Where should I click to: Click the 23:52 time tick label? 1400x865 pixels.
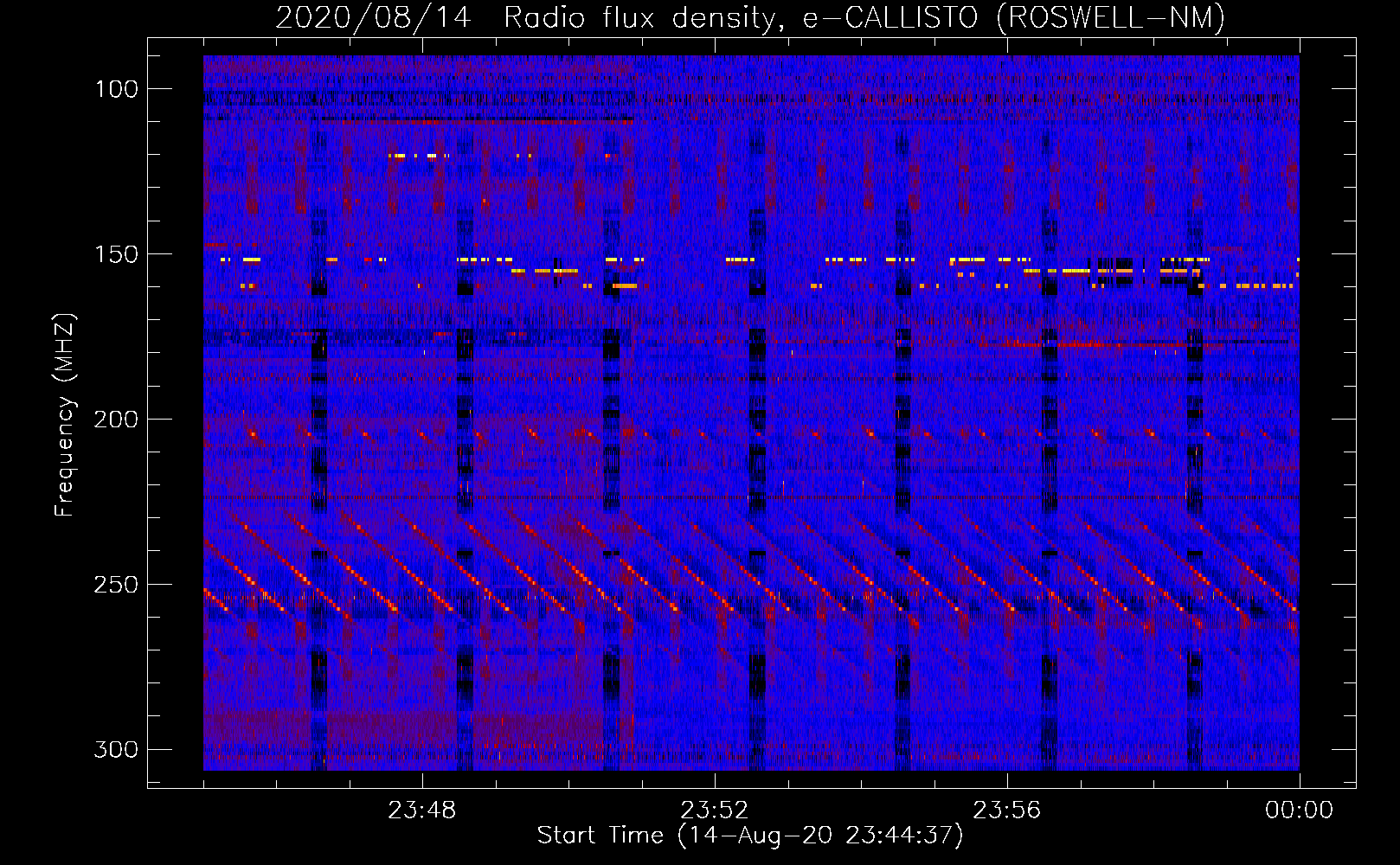(x=714, y=811)
